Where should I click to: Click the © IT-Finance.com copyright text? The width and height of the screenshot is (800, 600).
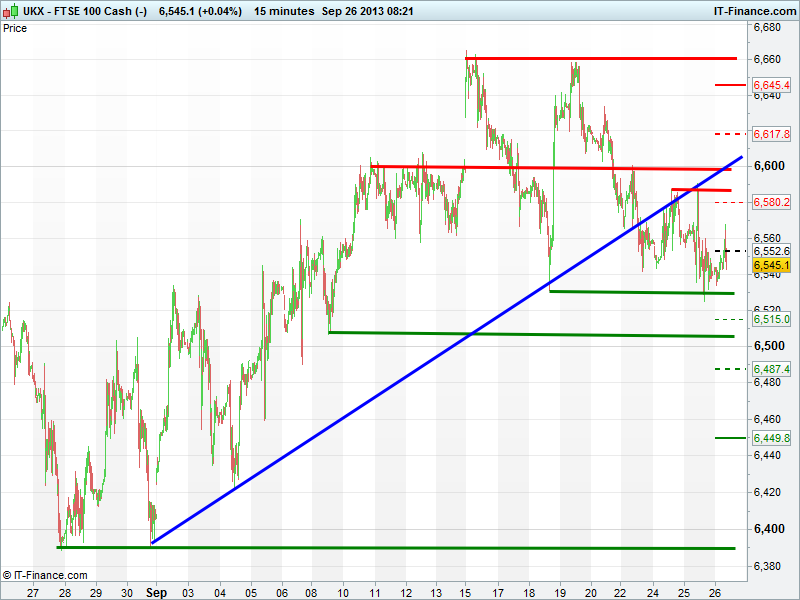[45, 575]
